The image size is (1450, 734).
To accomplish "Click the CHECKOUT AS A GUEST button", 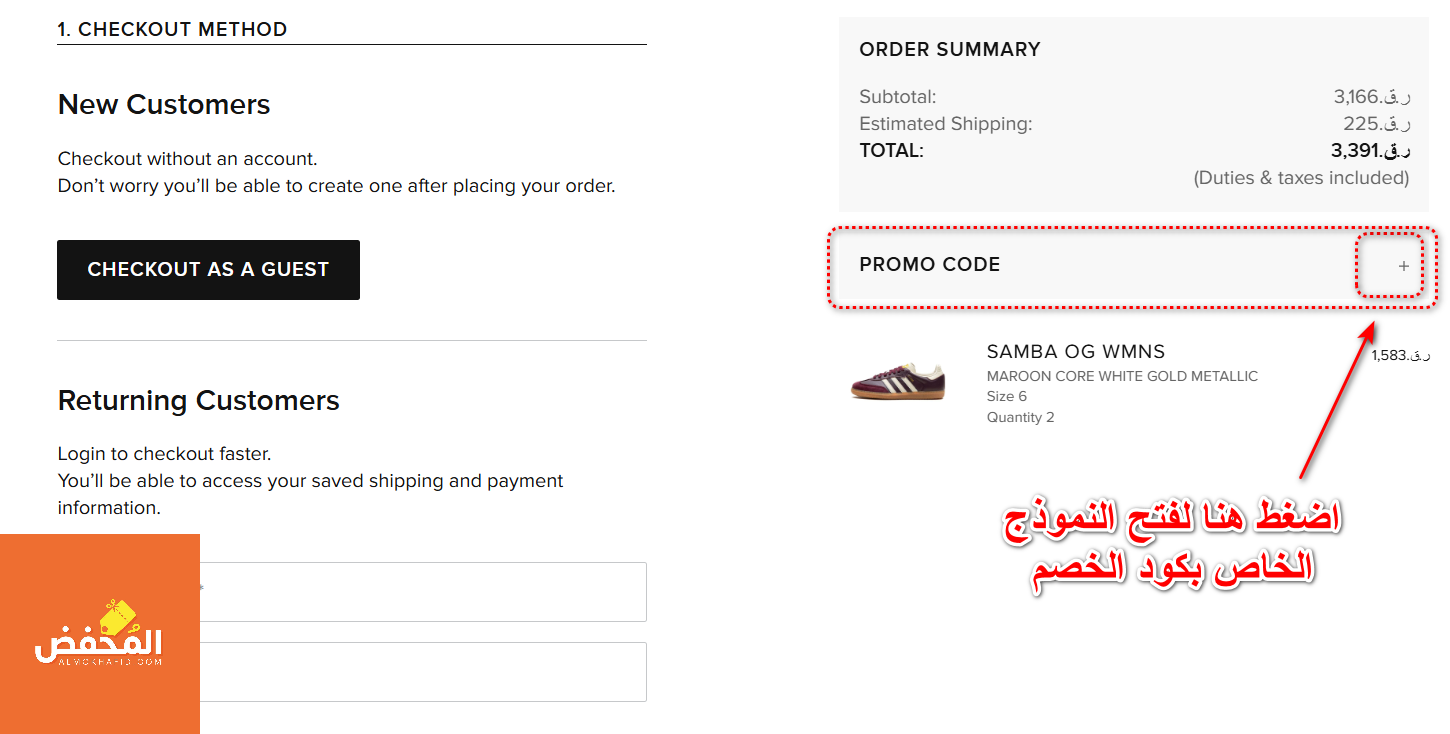I will tap(208, 270).
